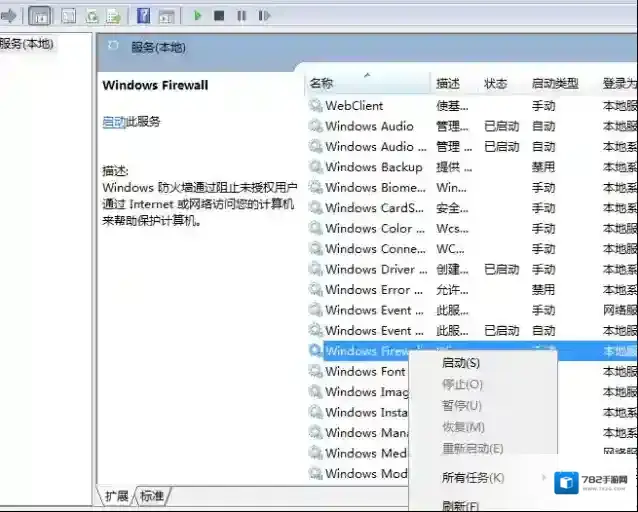Select the Windows Audio service row
The image size is (638, 512).
369,126
